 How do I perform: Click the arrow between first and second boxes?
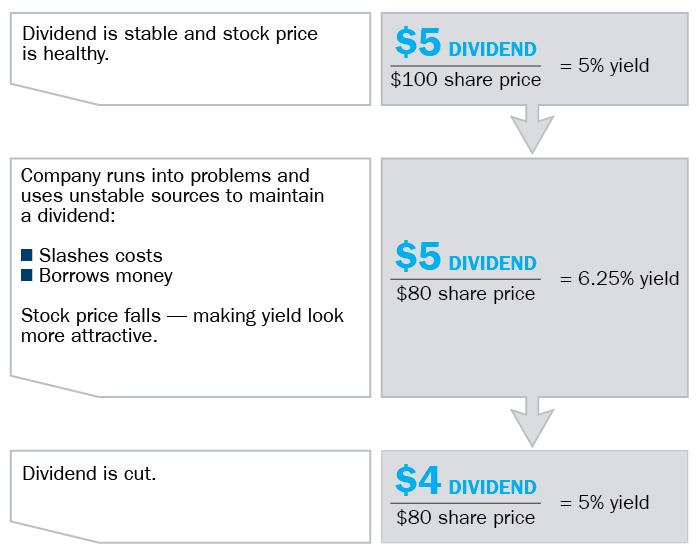532,129
